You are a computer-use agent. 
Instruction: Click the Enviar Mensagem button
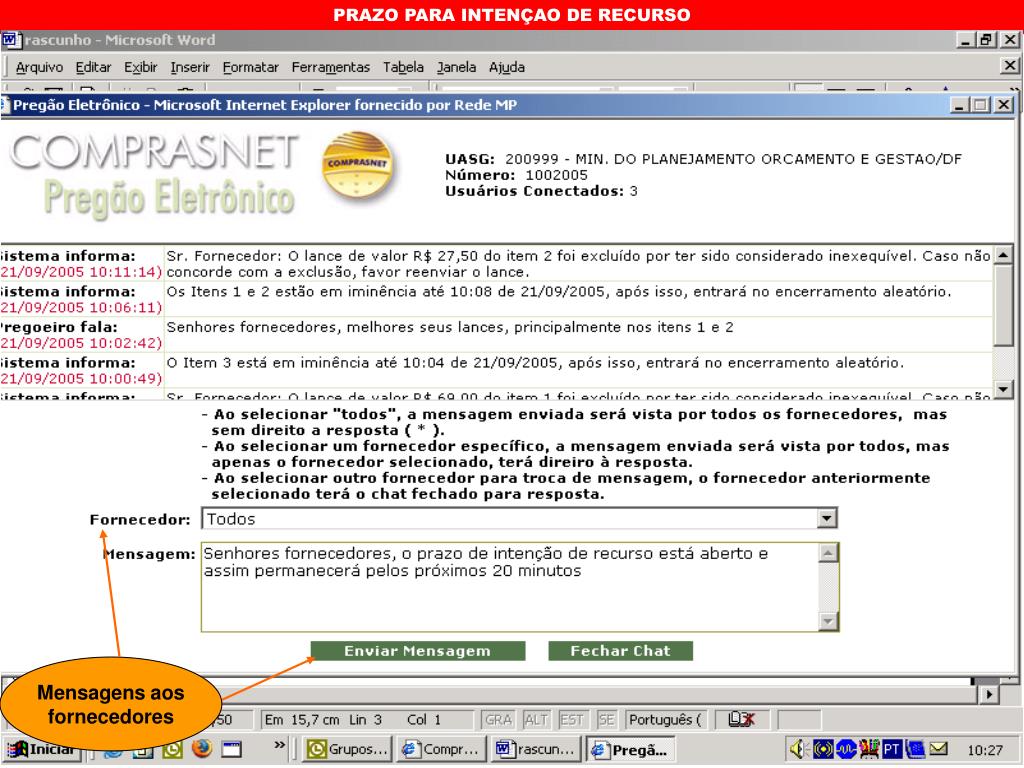coord(417,651)
